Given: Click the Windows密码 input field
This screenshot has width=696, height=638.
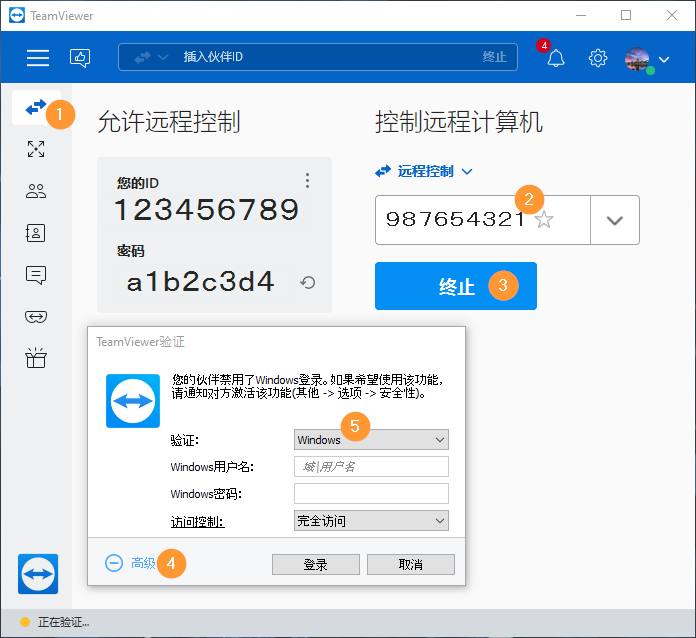Looking at the screenshot, I should [371, 493].
